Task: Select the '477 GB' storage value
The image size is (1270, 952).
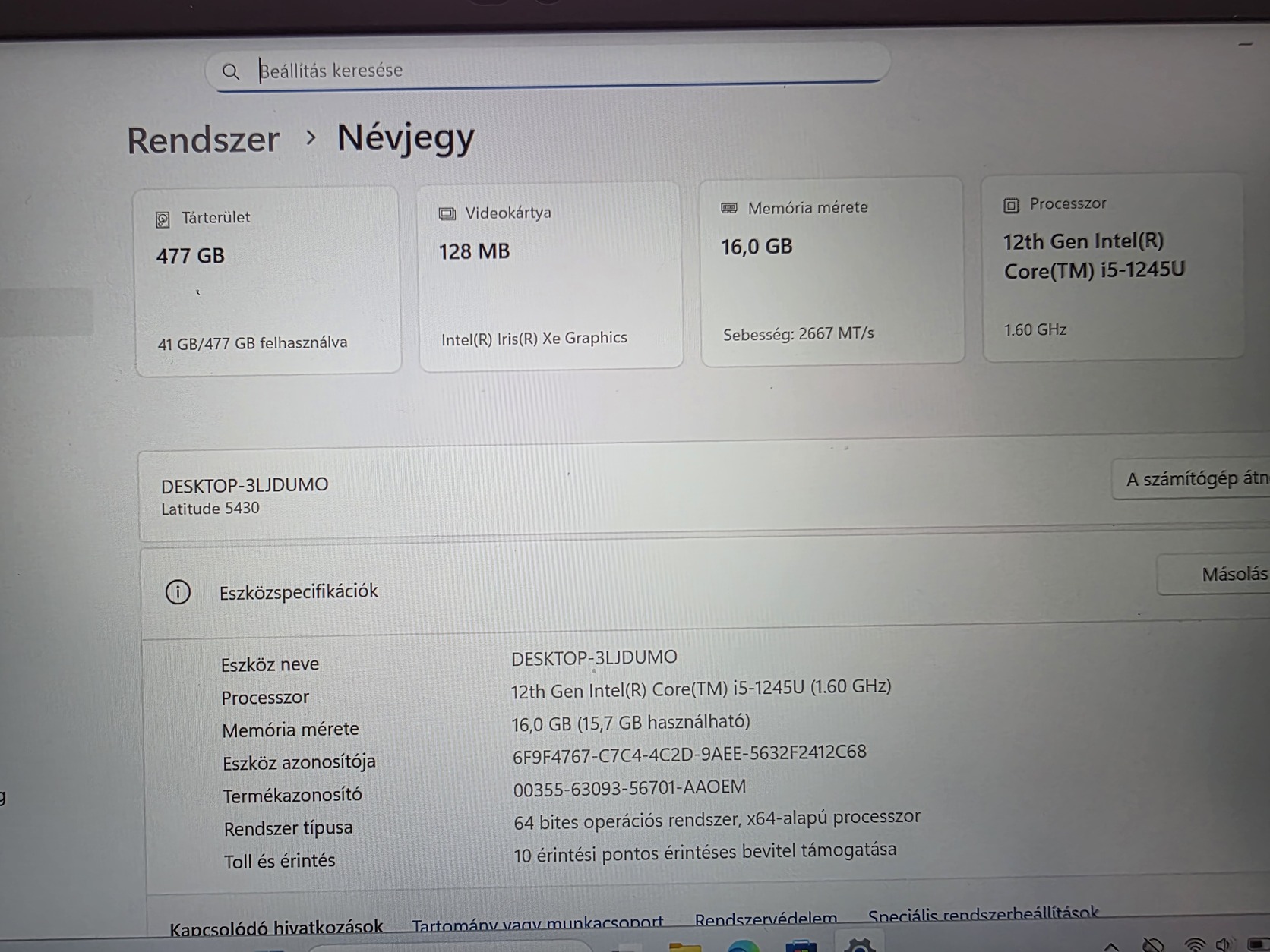Action: pos(191,256)
